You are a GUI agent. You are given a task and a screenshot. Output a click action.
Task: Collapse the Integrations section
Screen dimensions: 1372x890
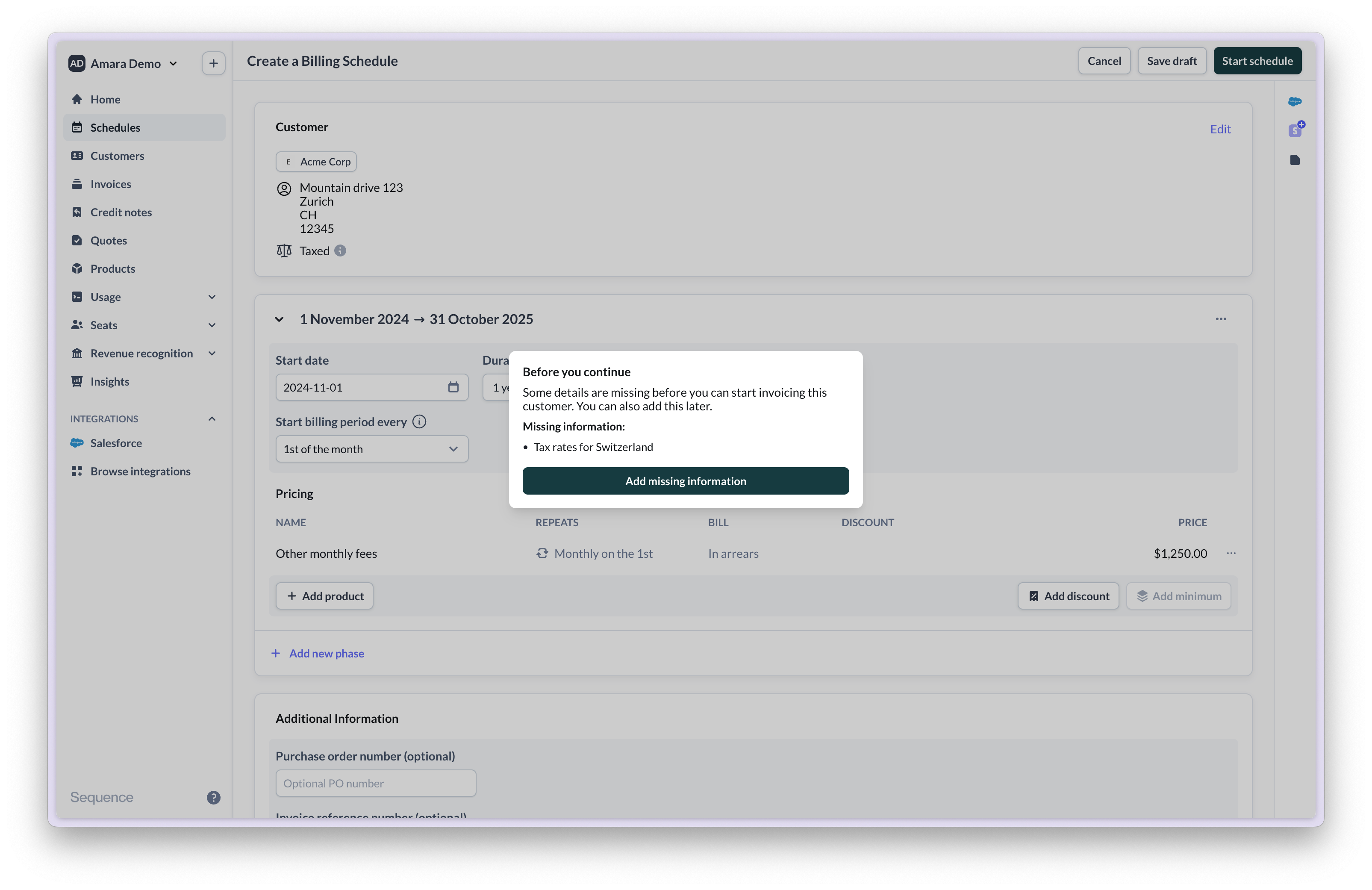(x=212, y=418)
